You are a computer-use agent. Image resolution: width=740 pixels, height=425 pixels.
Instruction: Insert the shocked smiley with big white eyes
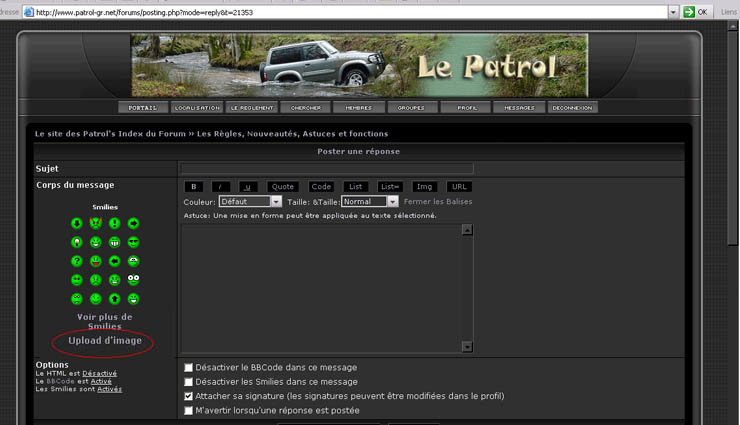tap(134, 280)
